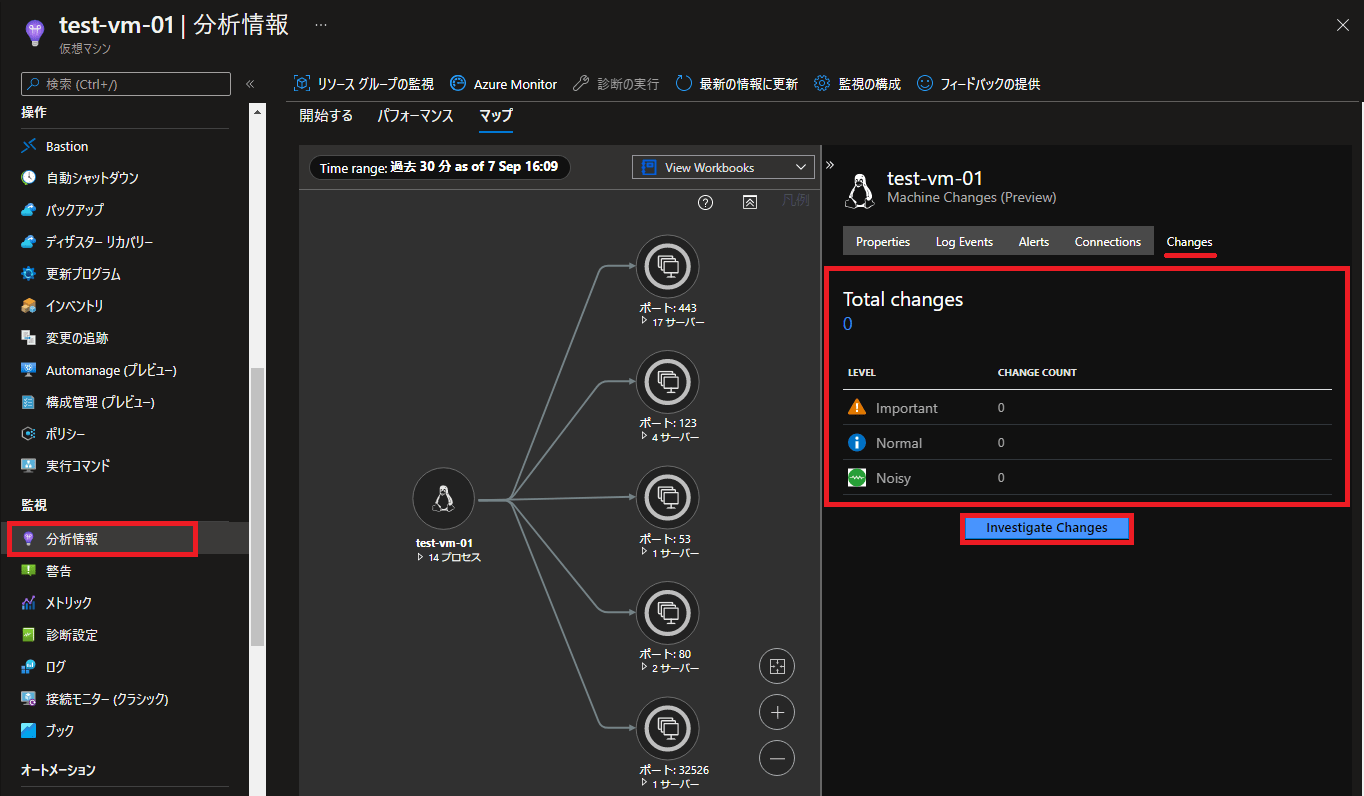Click 最新の情報に更新 refresh button
The height and width of the screenshot is (796, 1364).
(737, 84)
